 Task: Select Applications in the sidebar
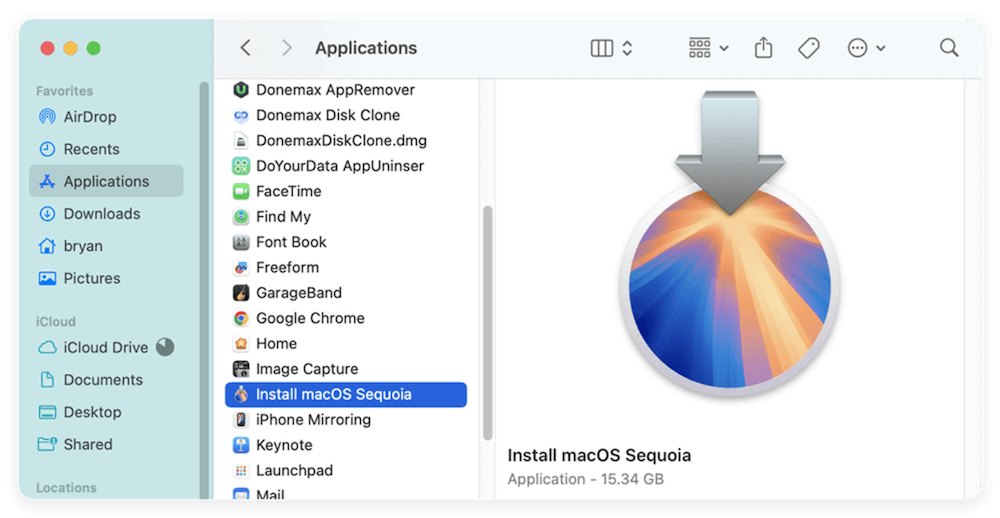[106, 181]
